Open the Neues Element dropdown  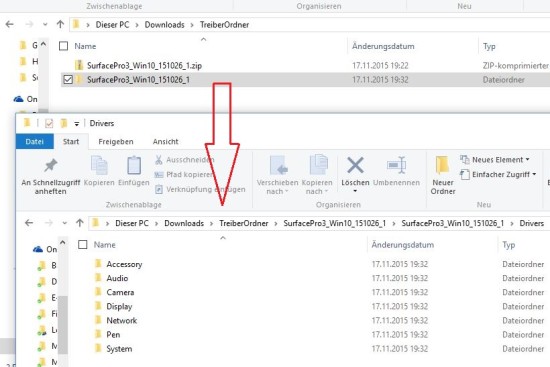point(495,160)
